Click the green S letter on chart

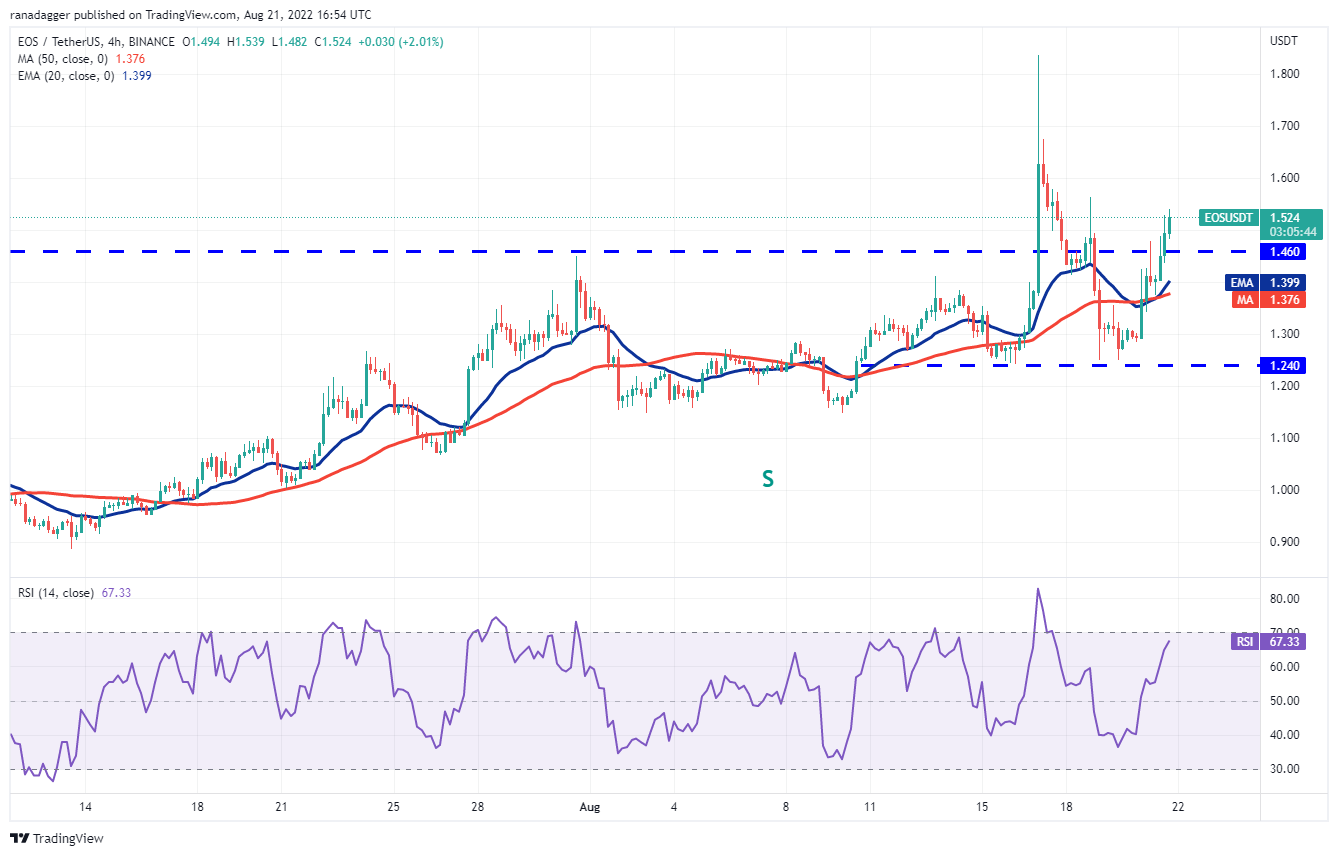click(767, 479)
